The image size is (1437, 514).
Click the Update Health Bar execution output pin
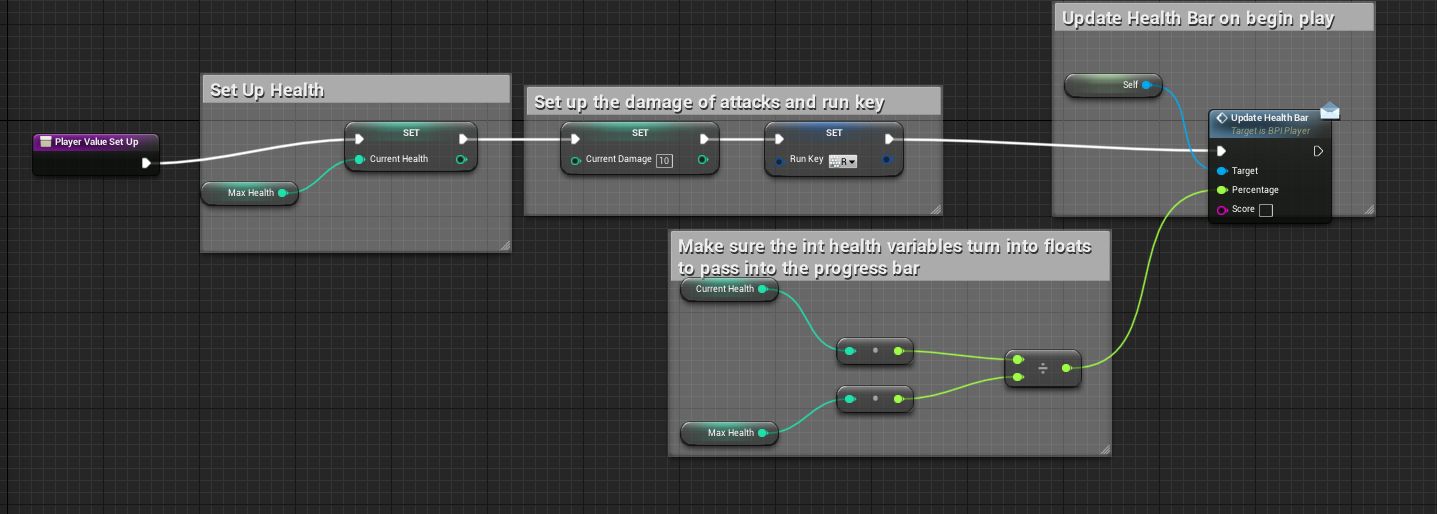click(1318, 151)
